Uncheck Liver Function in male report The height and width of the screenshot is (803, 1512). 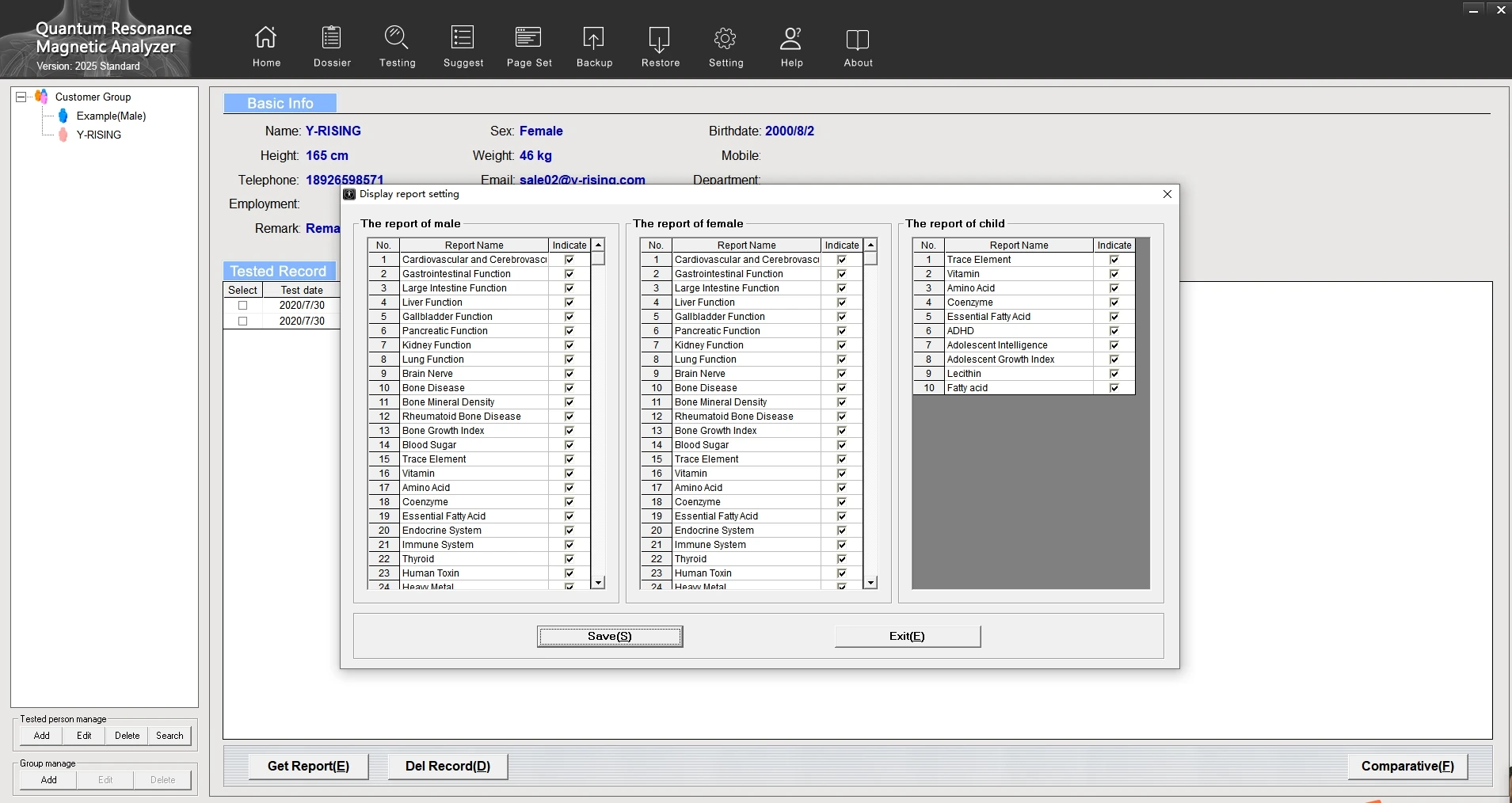[x=569, y=303]
